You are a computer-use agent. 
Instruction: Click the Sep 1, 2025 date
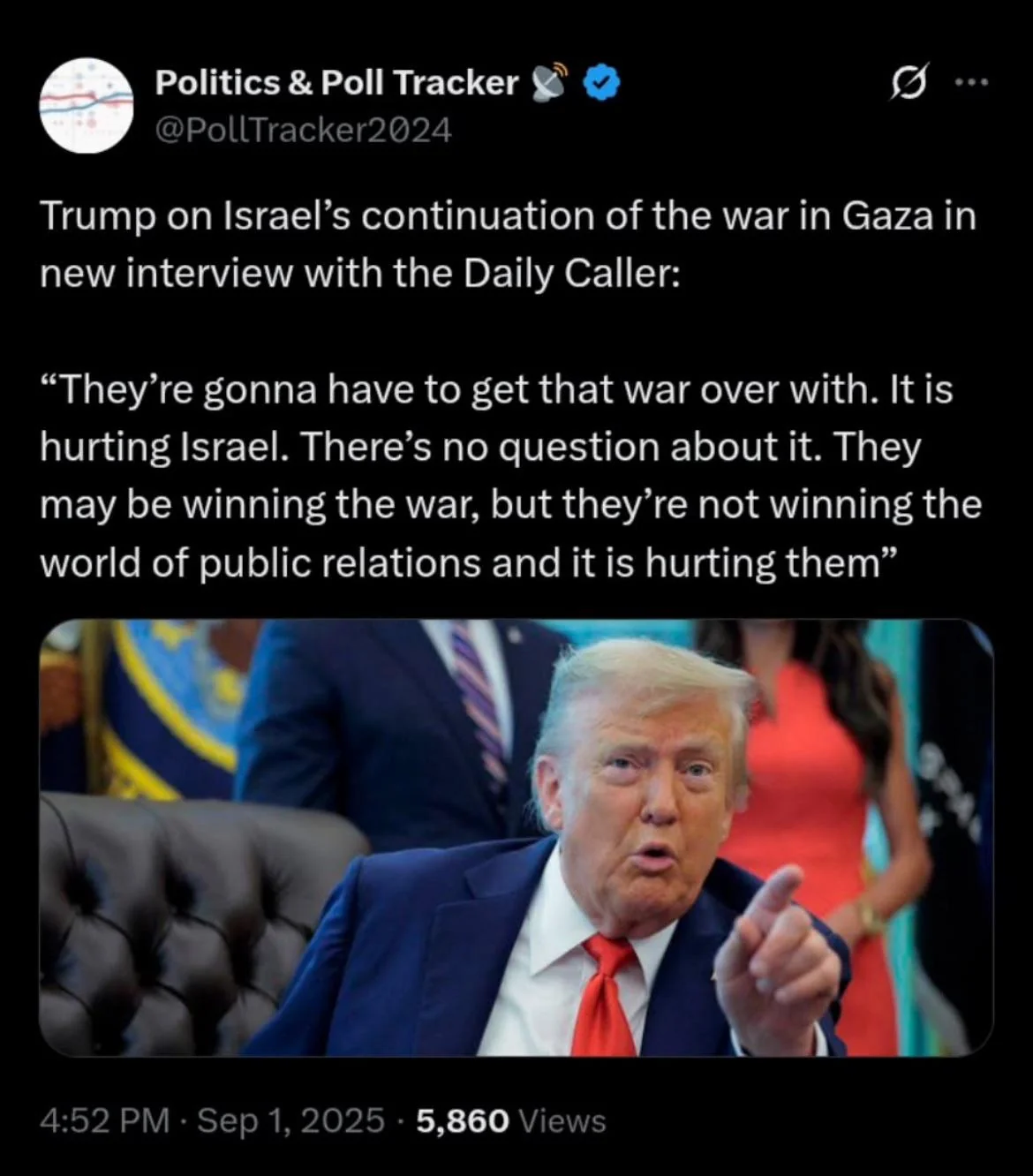click(290, 1120)
